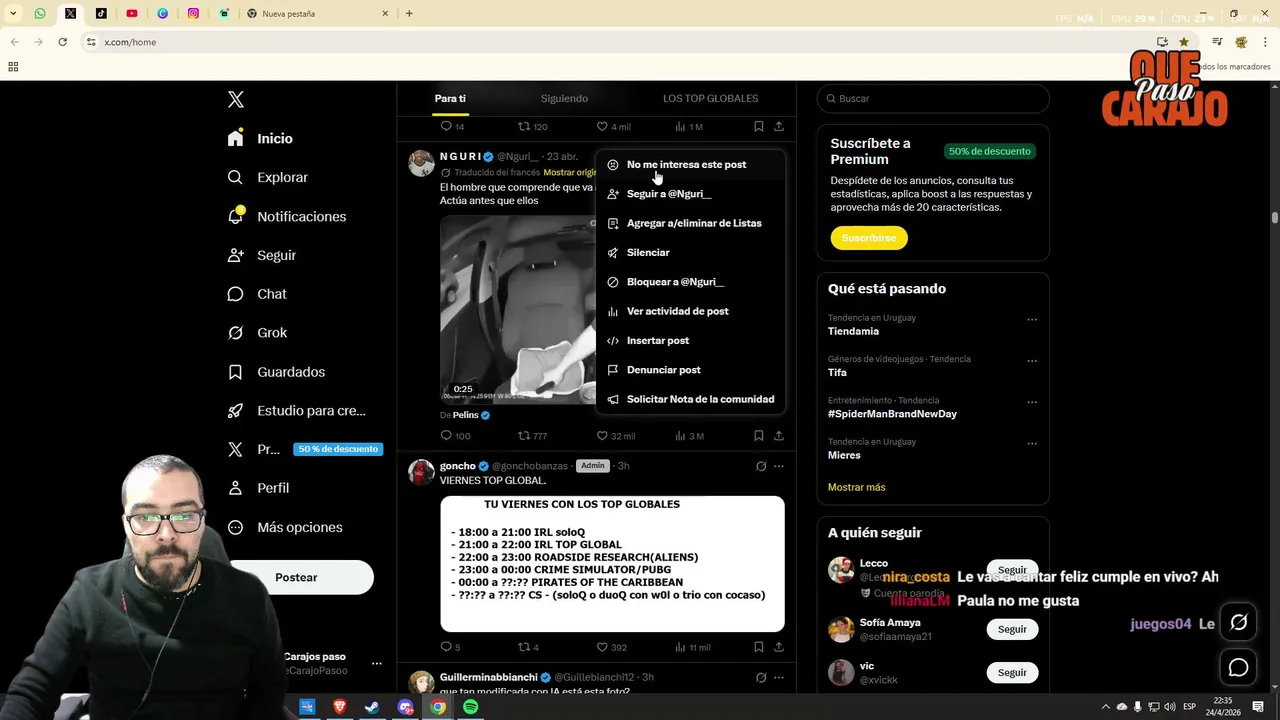
Task: Click the X logo in the sidebar
Action: (x=236, y=99)
